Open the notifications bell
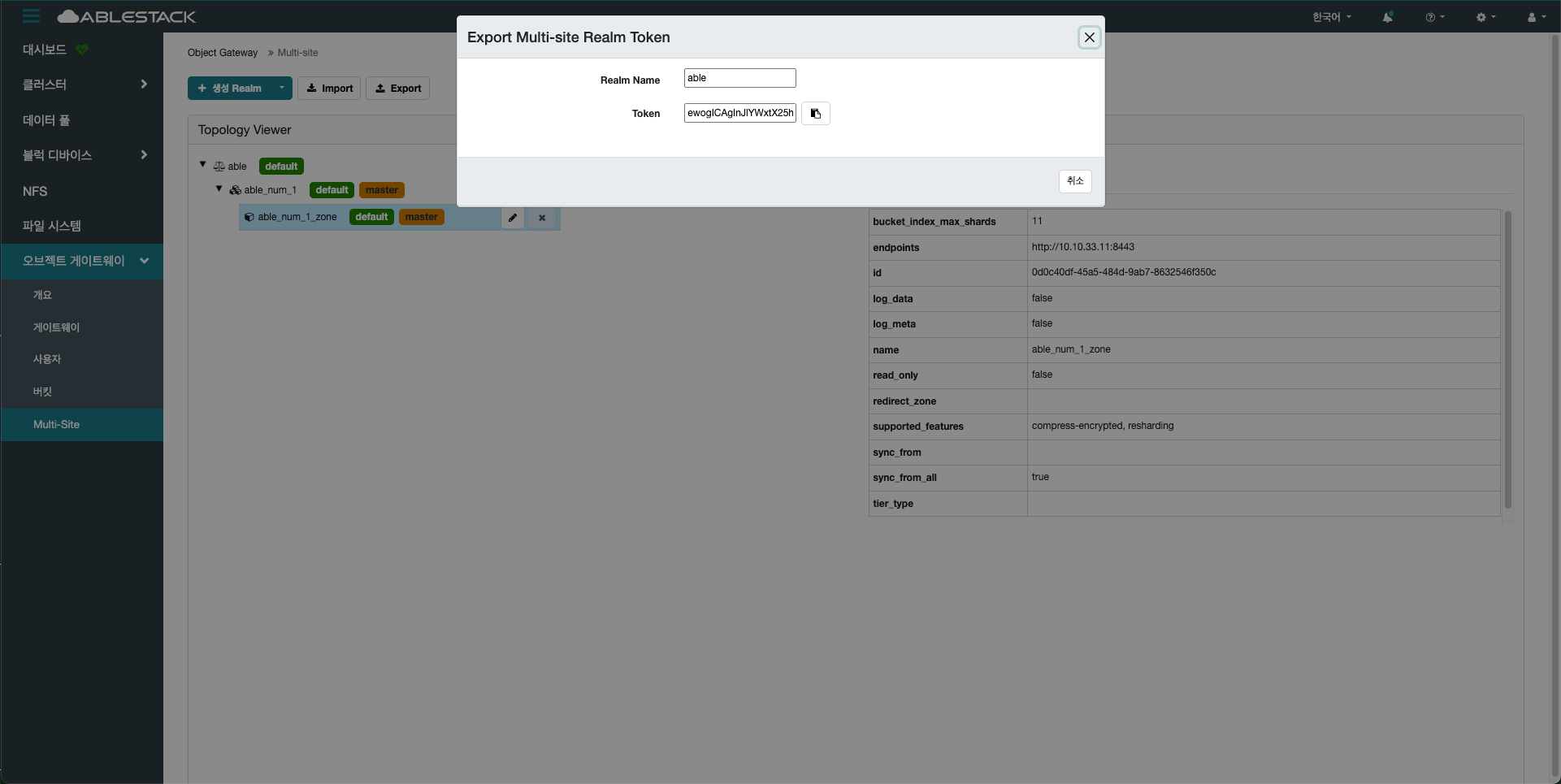Screen dimensions: 1561x784 coord(1388,17)
